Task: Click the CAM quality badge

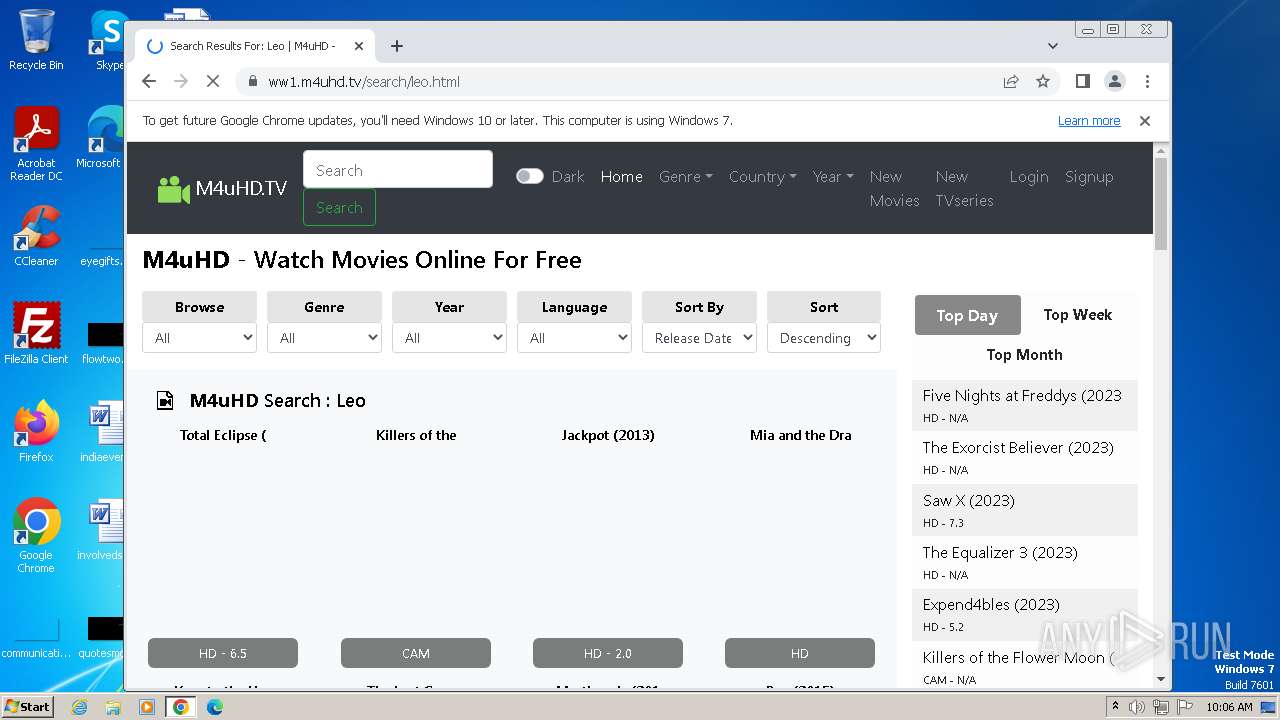Action: click(416, 653)
